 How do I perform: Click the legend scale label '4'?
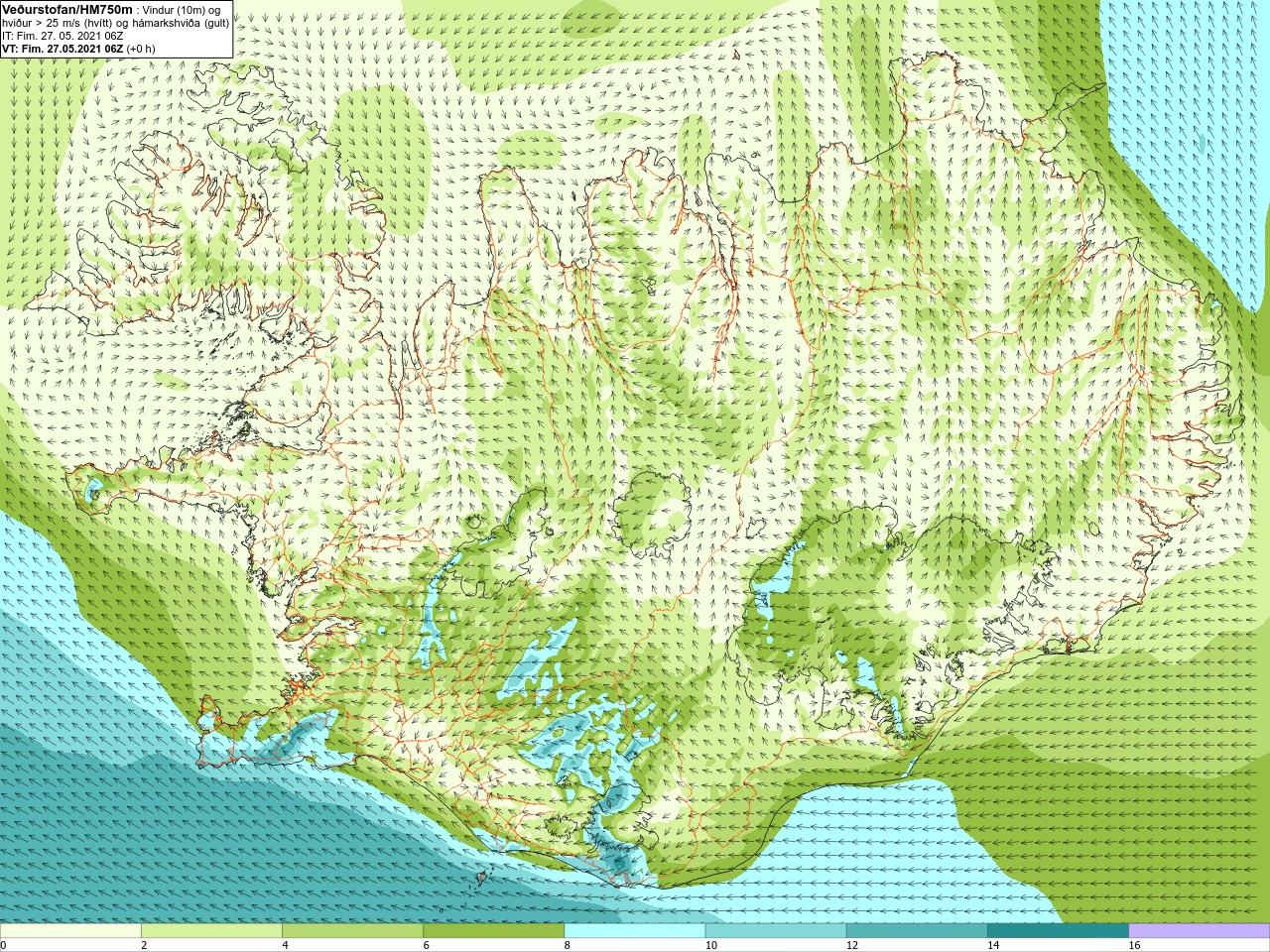coord(285,946)
